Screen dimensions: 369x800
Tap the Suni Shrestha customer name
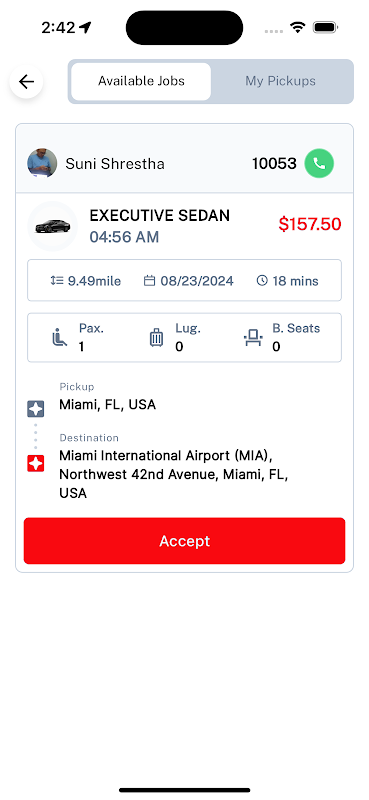point(115,164)
